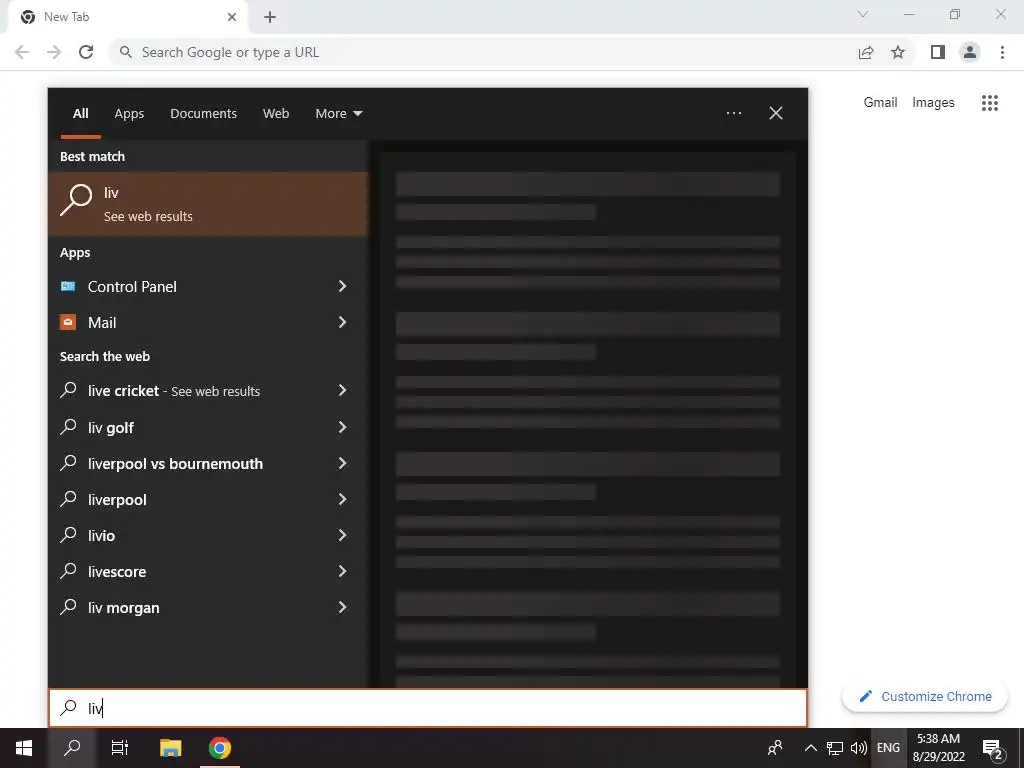Screen dimensions: 1024x768
Task: Expand livescore suggestion arrow
Action: point(342,571)
